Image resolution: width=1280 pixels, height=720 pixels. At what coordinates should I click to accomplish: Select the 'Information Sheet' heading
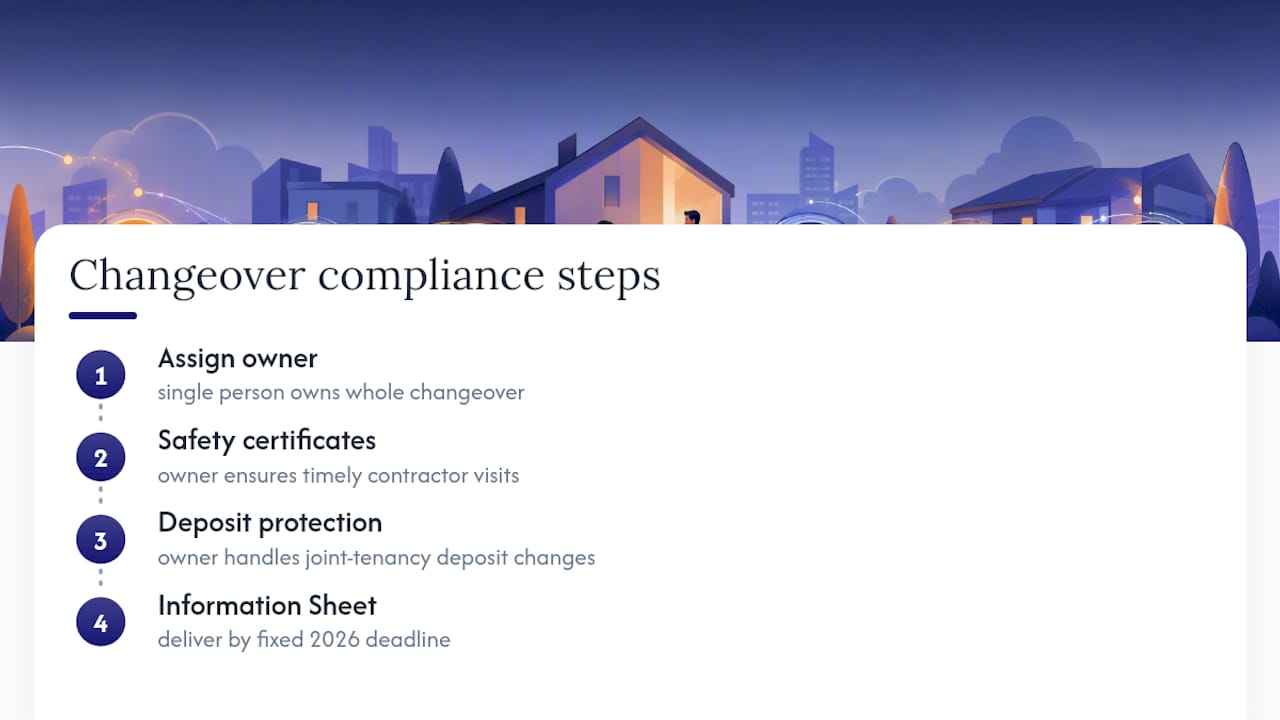267,605
